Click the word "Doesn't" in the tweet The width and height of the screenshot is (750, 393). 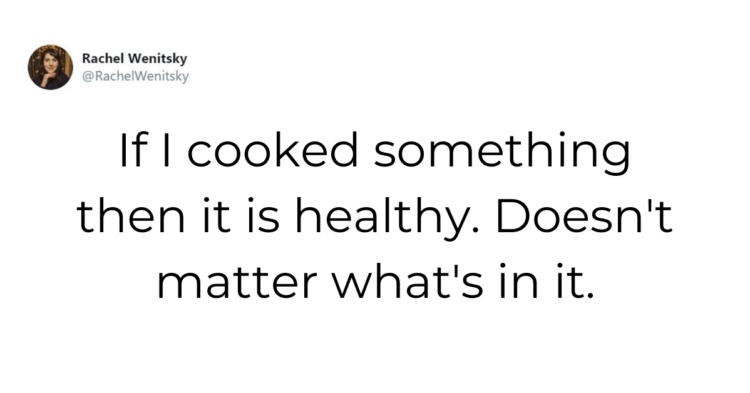point(585,217)
